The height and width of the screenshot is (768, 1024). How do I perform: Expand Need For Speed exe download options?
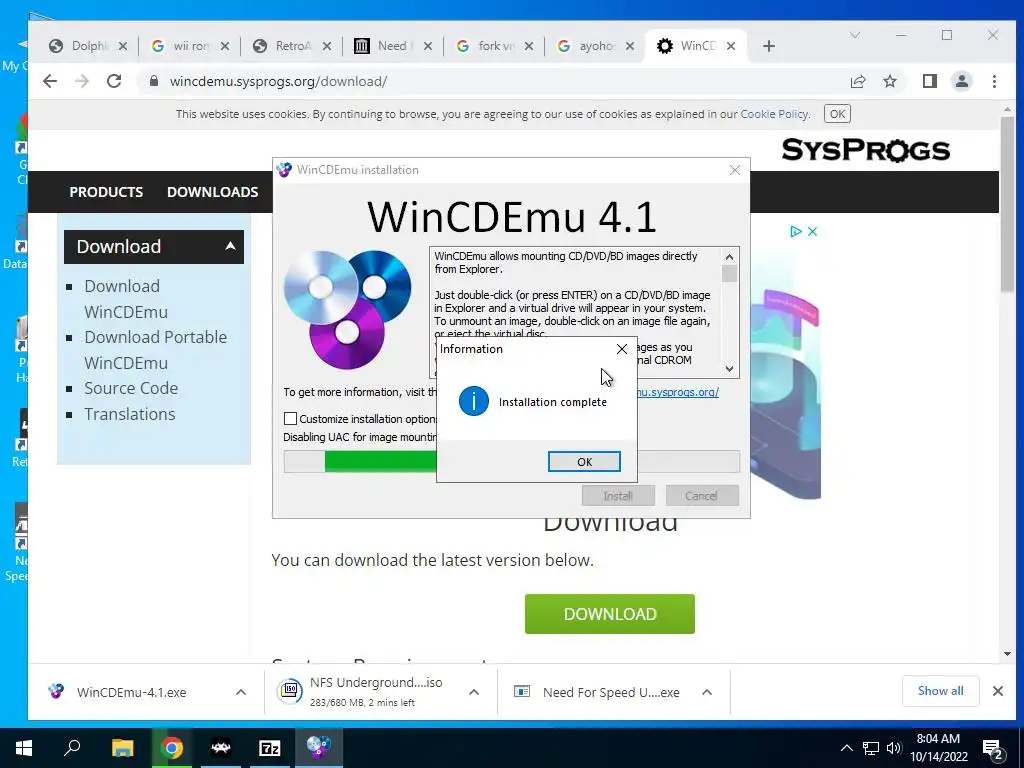pos(707,692)
